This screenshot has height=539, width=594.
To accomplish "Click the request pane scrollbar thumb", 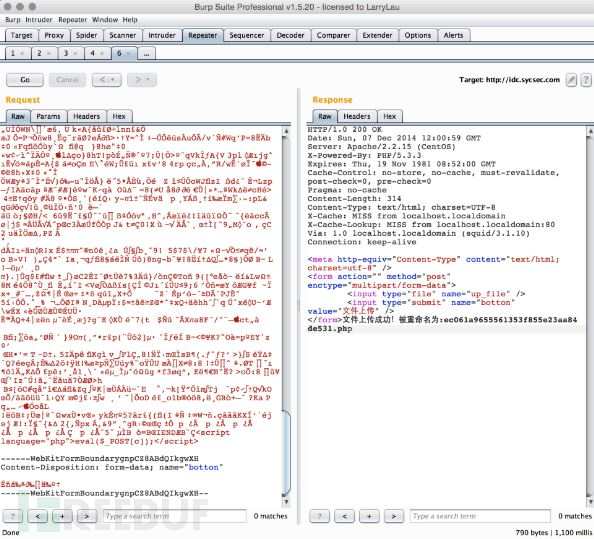I will click(286, 453).
